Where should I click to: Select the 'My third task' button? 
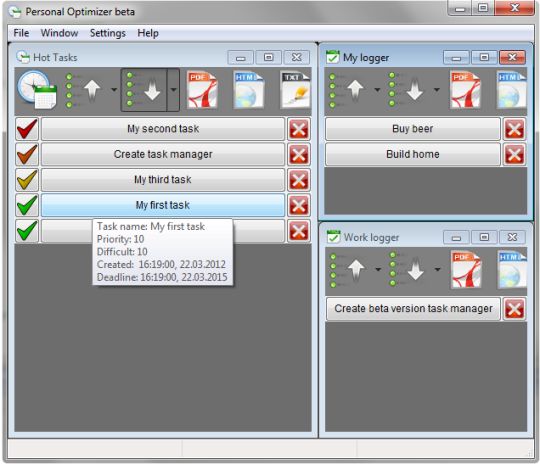click(163, 180)
